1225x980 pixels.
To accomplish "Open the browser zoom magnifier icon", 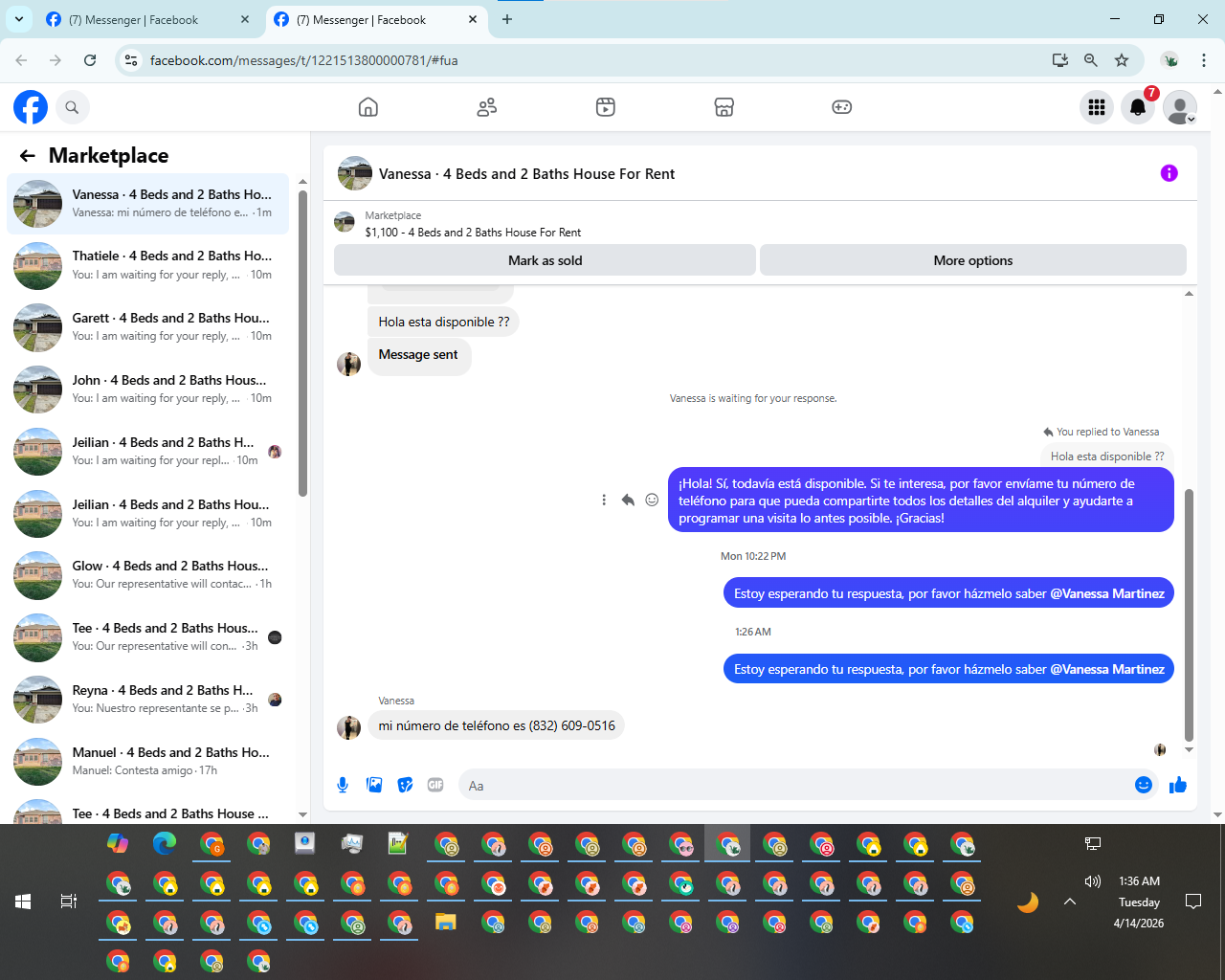I will (x=1091, y=60).
